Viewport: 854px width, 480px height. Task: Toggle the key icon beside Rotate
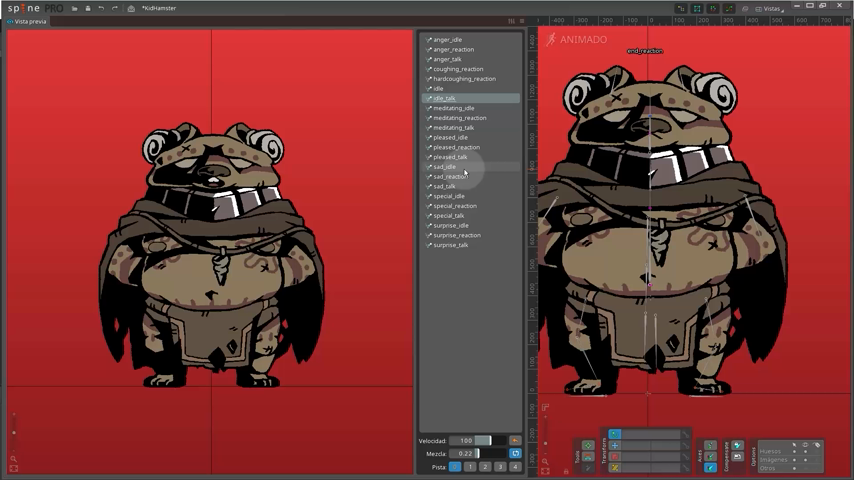pos(686,434)
